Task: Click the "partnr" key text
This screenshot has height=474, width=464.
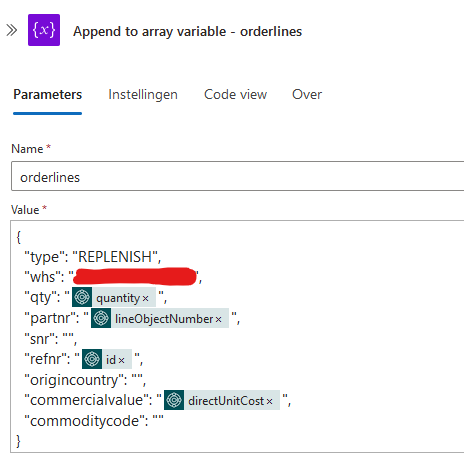Action: point(50,318)
